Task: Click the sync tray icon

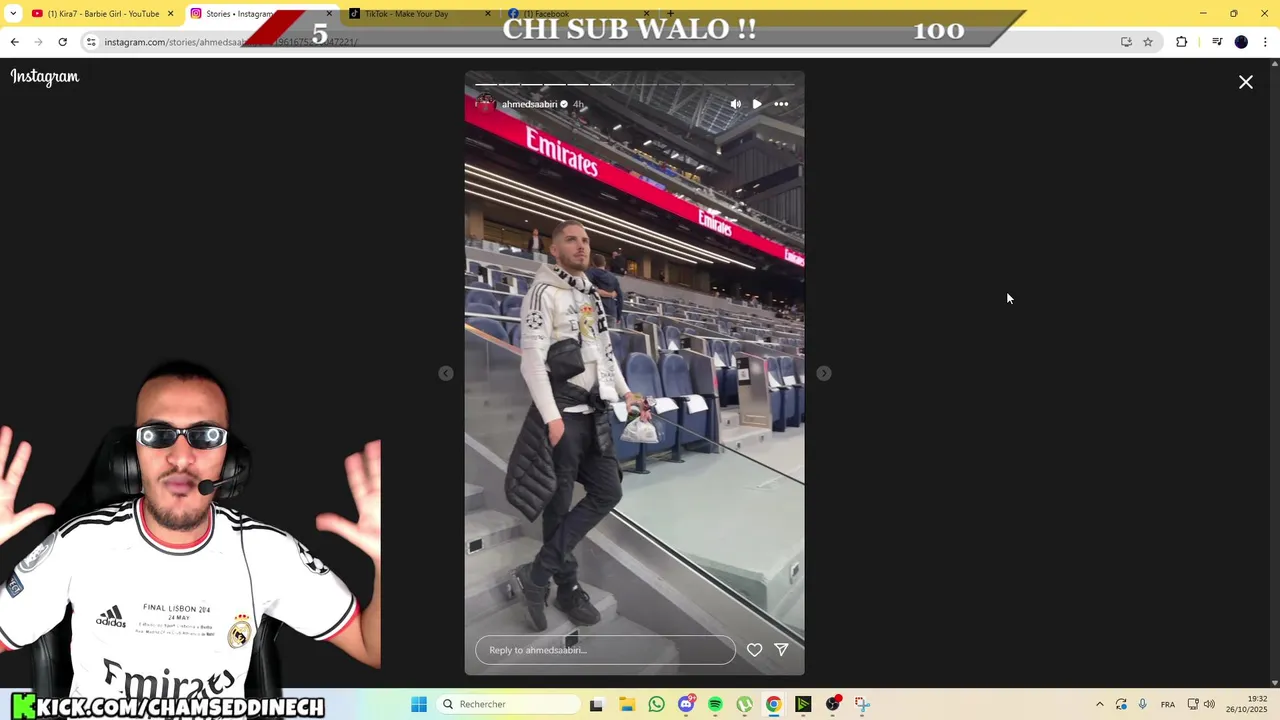Action: coord(1121,704)
